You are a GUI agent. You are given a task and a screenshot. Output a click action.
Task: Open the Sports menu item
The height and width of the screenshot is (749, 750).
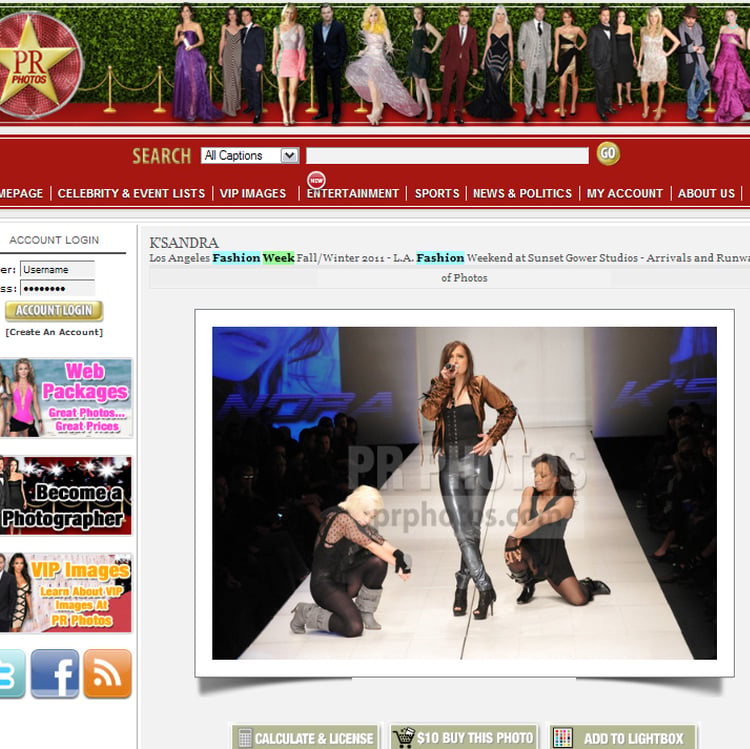pos(437,193)
